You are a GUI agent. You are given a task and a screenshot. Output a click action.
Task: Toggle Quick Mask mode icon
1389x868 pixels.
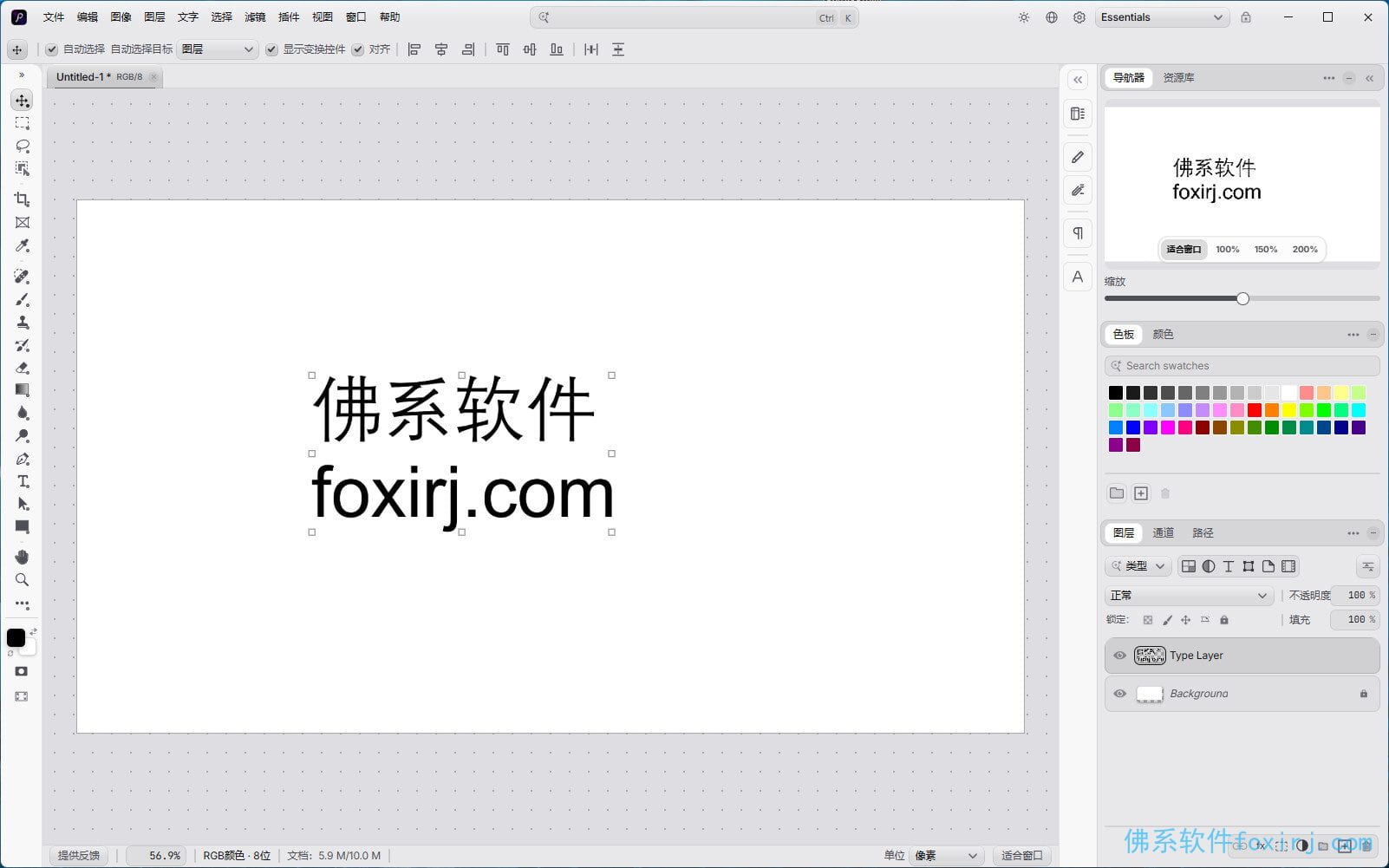pos(22,671)
